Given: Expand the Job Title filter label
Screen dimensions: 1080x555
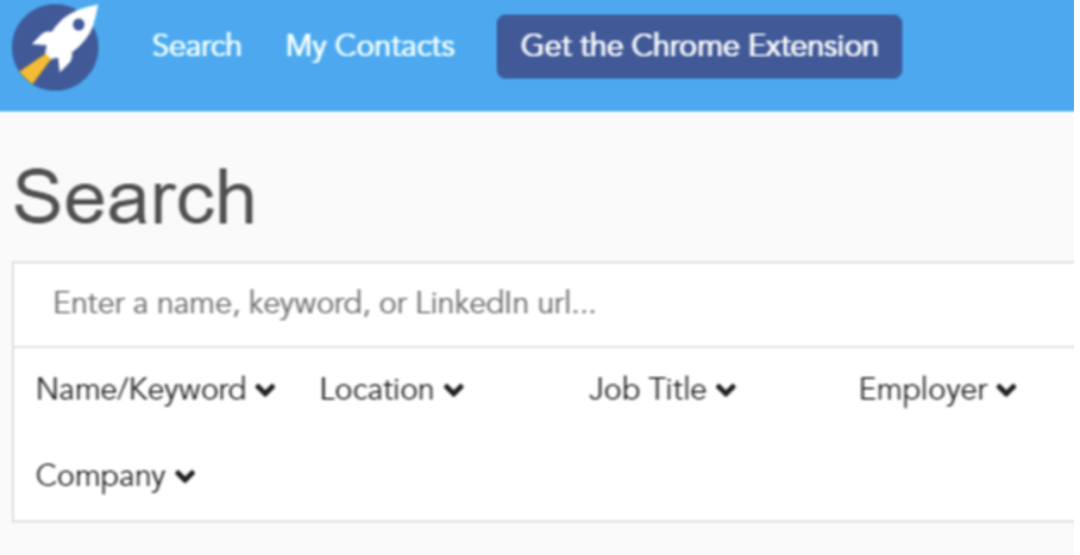Looking at the screenshot, I should (x=647, y=389).
